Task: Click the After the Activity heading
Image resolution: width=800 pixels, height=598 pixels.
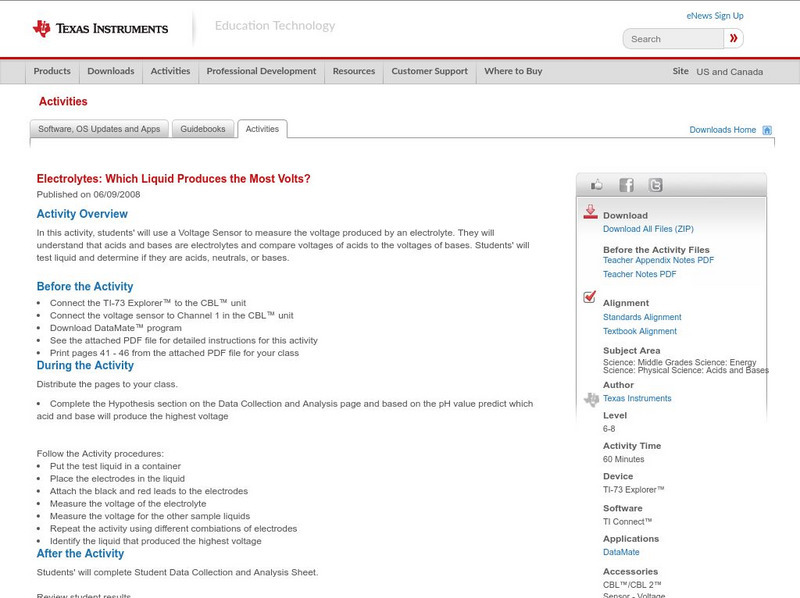Action: pos(80,554)
